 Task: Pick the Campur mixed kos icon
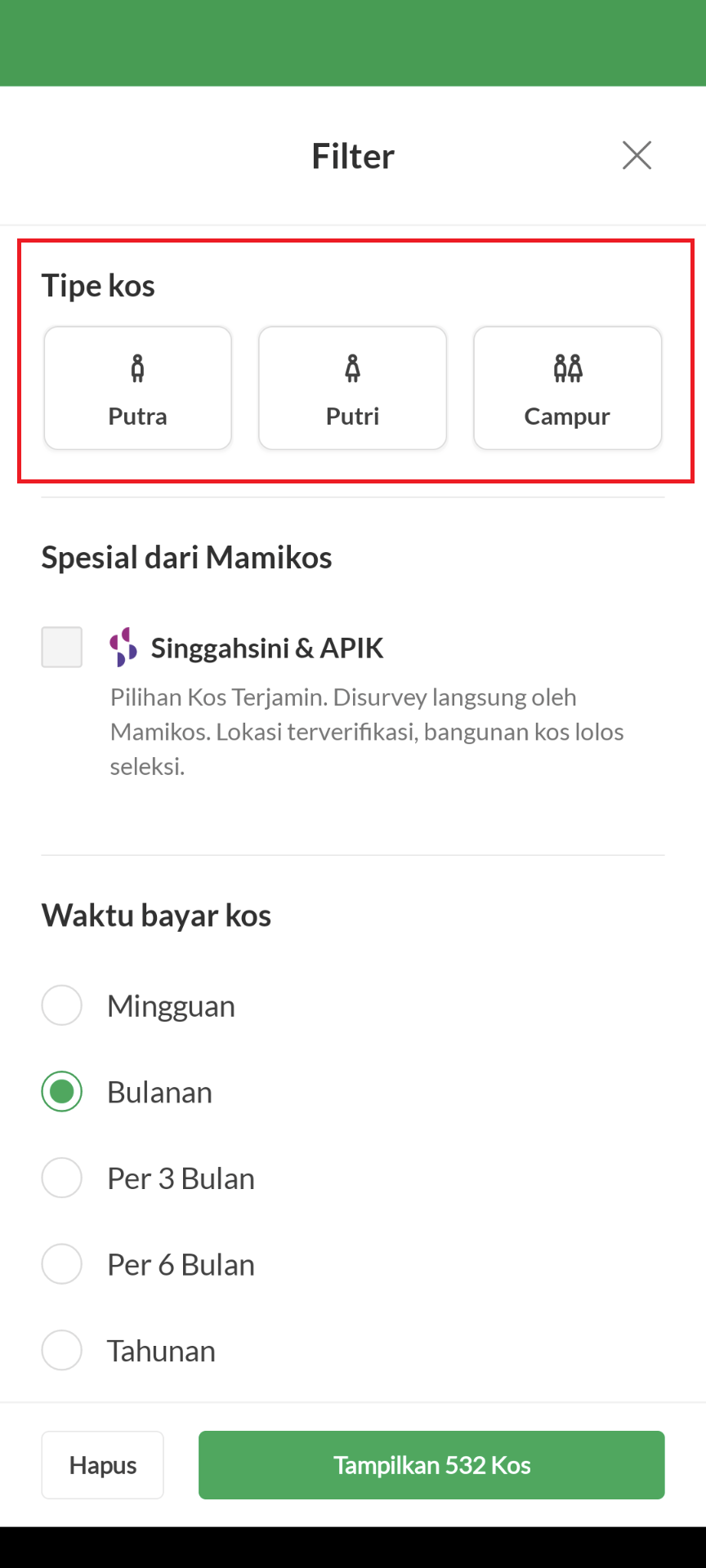(x=568, y=369)
